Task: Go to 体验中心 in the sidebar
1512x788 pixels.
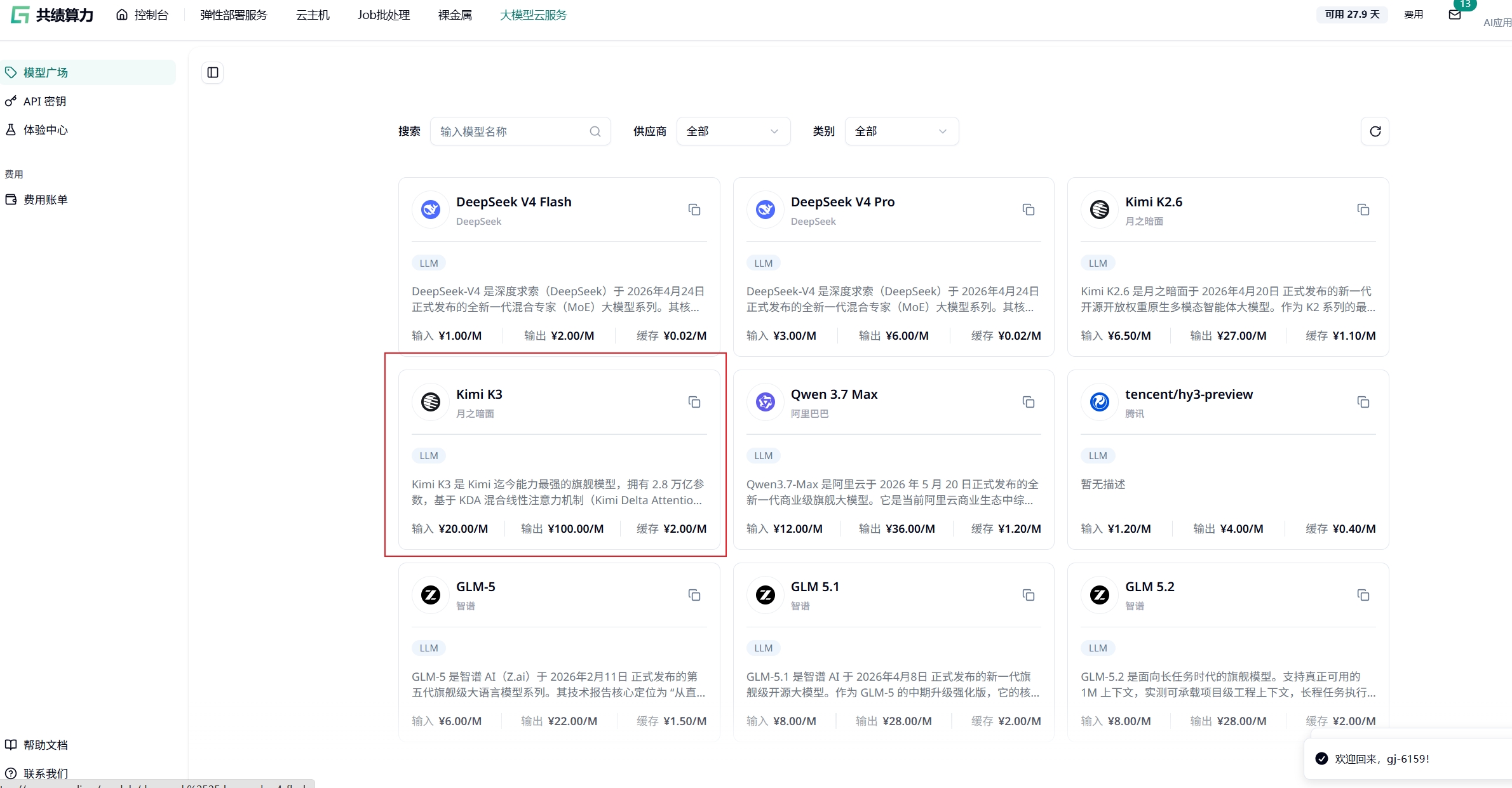Action: 88,130
